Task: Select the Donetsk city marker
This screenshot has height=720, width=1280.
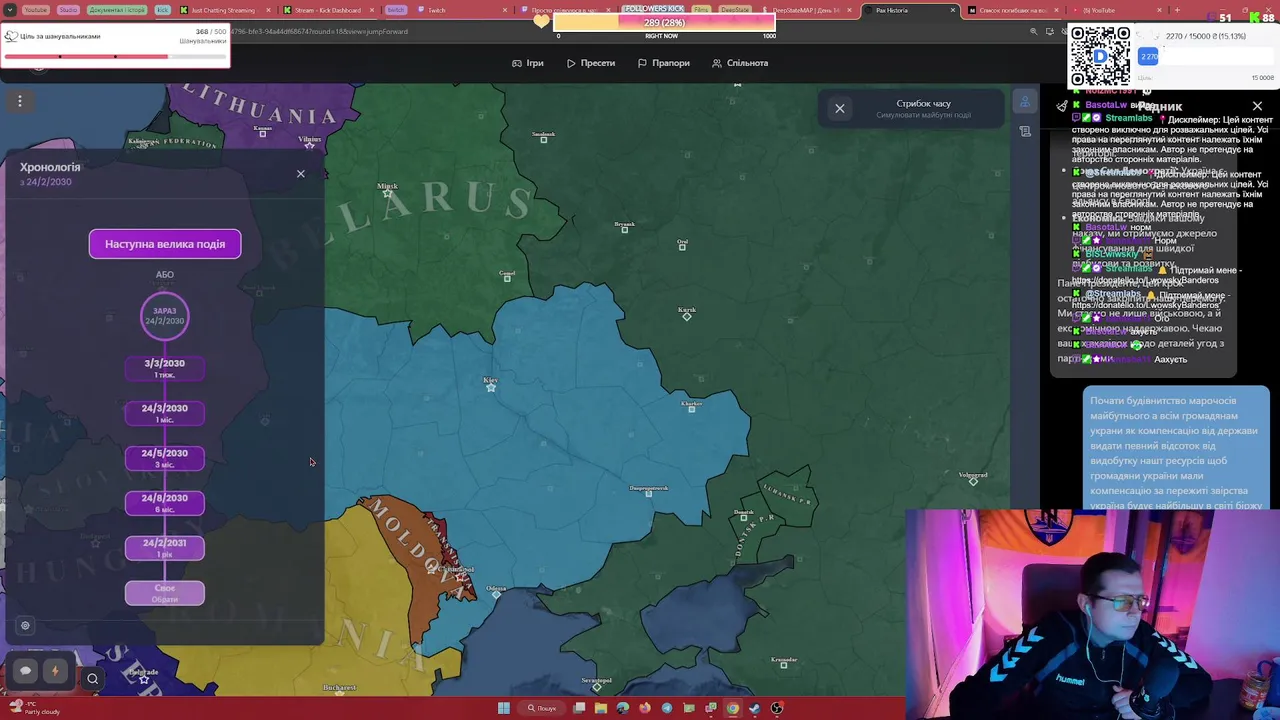Action: tap(743, 518)
